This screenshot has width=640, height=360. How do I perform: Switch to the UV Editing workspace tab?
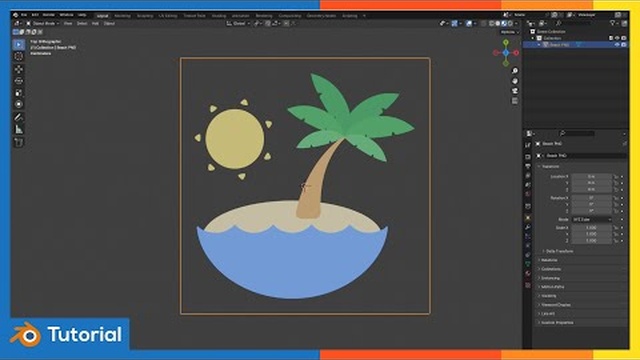pos(168,16)
